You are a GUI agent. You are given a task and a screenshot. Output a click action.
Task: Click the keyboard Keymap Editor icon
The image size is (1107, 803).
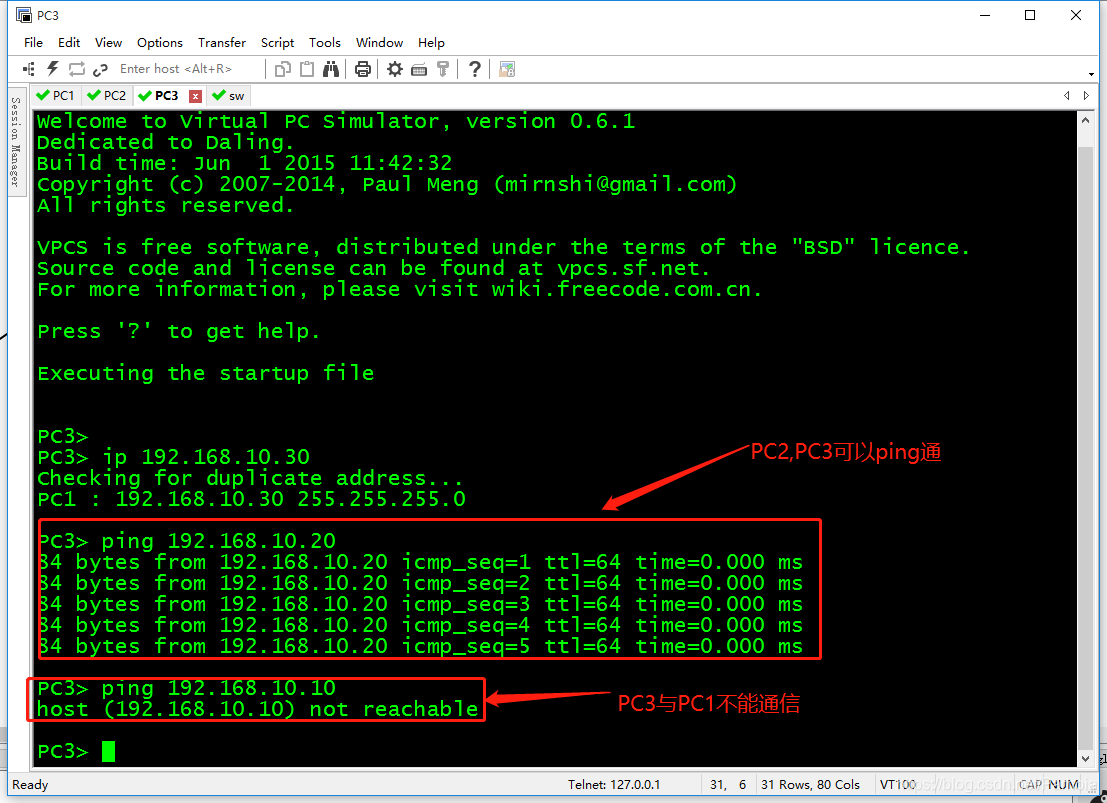pyautogui.click(x=419, y=69)
